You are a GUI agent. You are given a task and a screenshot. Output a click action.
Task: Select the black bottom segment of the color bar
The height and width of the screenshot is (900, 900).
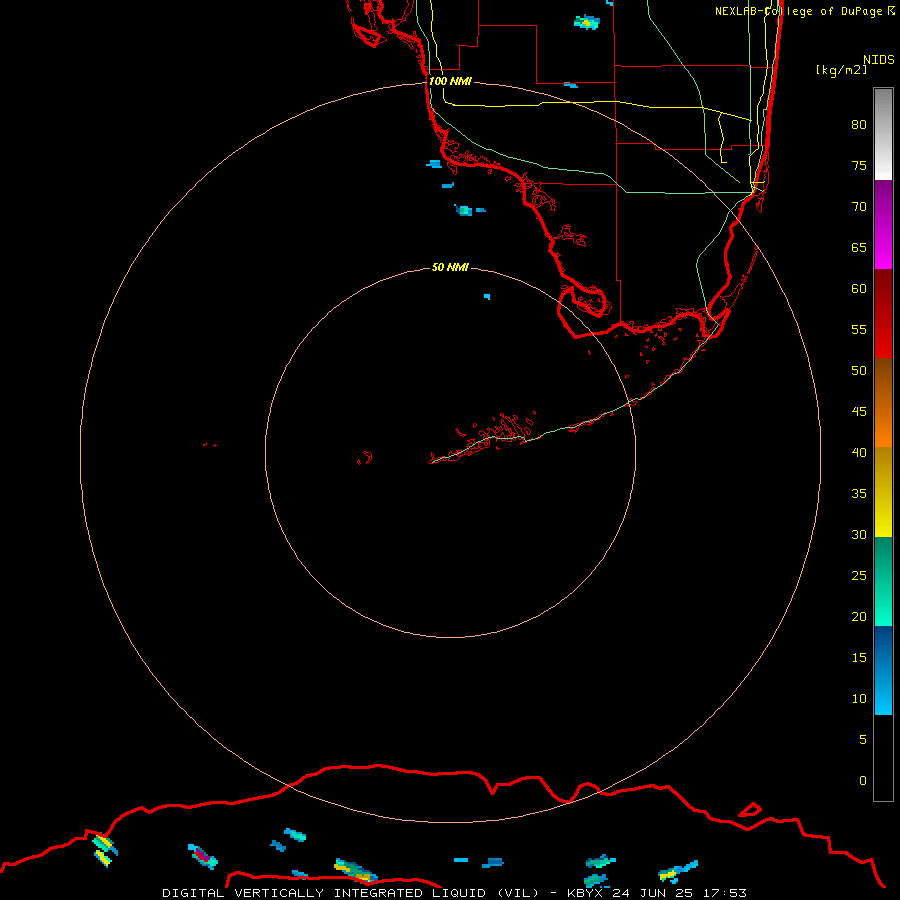[883, 758]
